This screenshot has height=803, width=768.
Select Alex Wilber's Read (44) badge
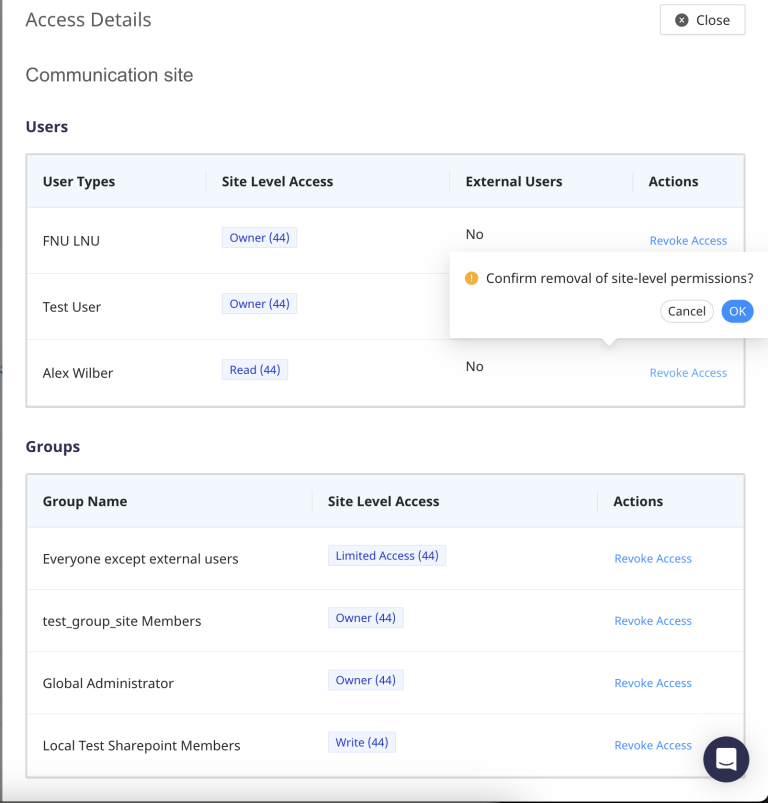pyautogui.click(x=254, y=370)
